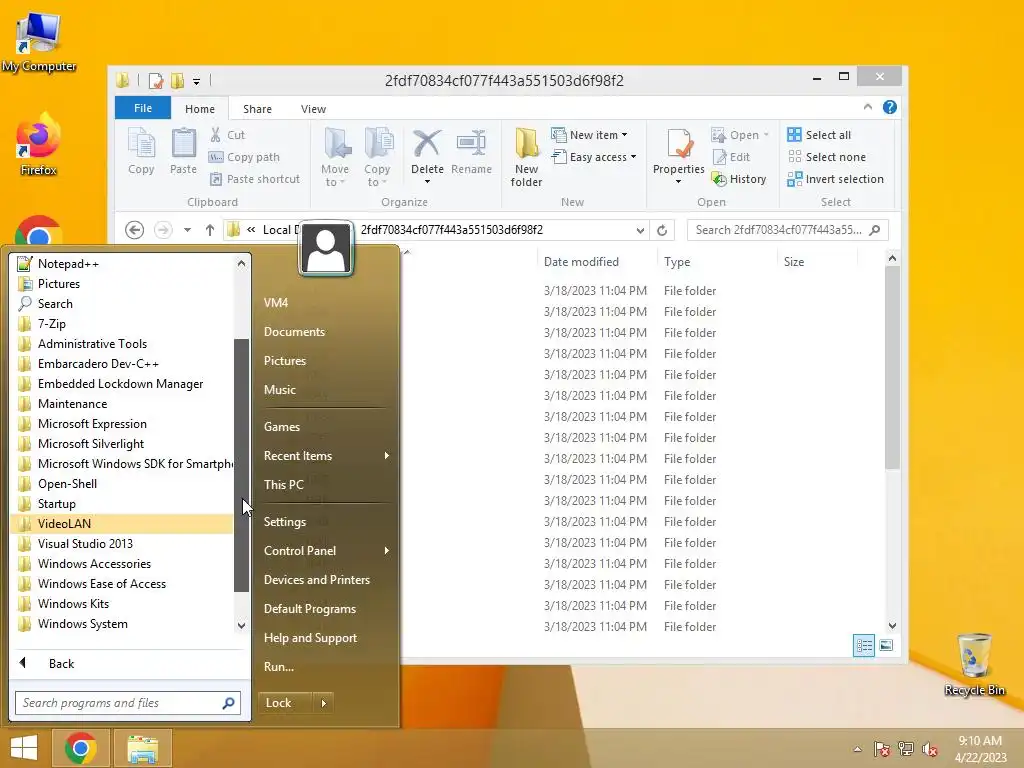1024x768 pixels.
Task: Click the Explorer search box
Action: tap(788, 230)
